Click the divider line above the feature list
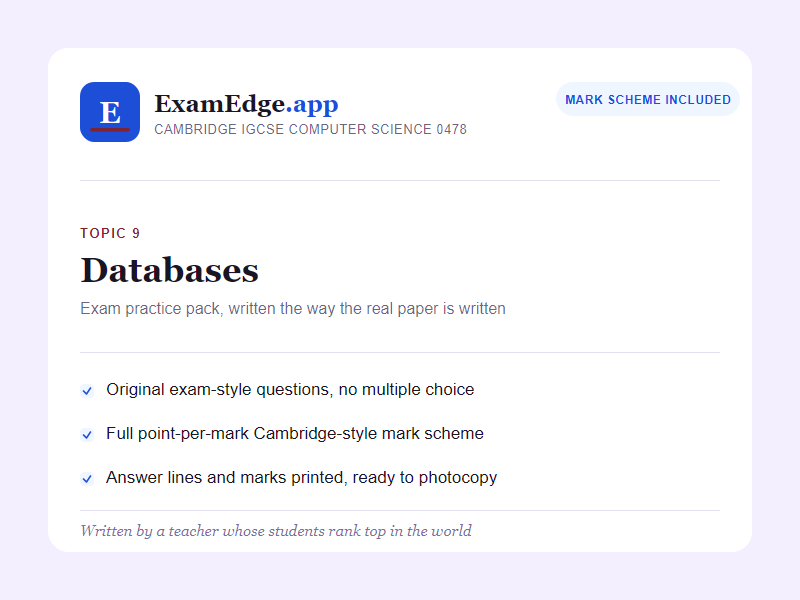The height and width of the screenshot is (600, 800). [400, 352]
